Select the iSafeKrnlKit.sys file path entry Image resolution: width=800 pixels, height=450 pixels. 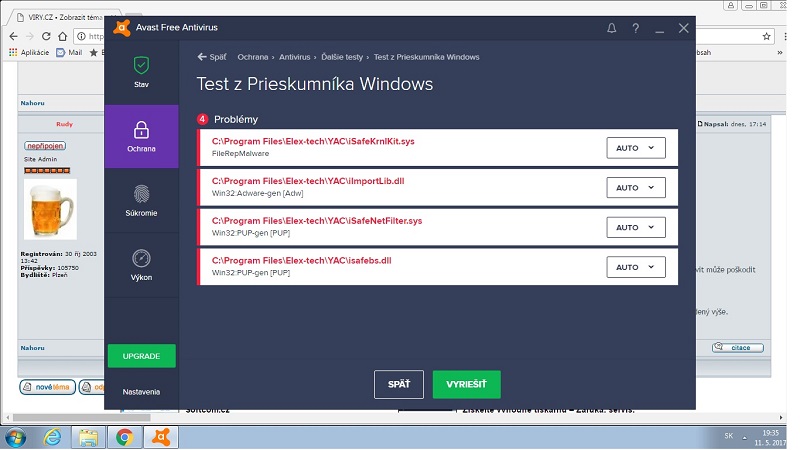point(313,142)
